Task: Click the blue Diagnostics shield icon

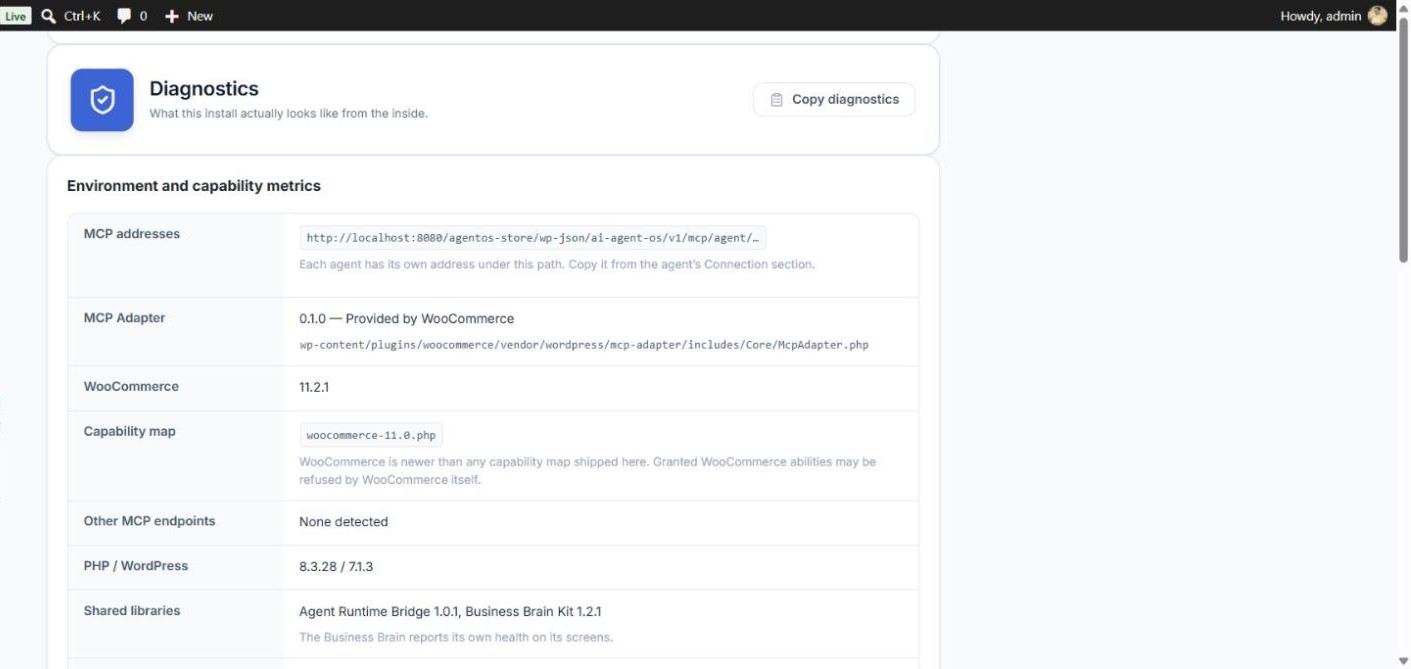Action: (102, 100)
